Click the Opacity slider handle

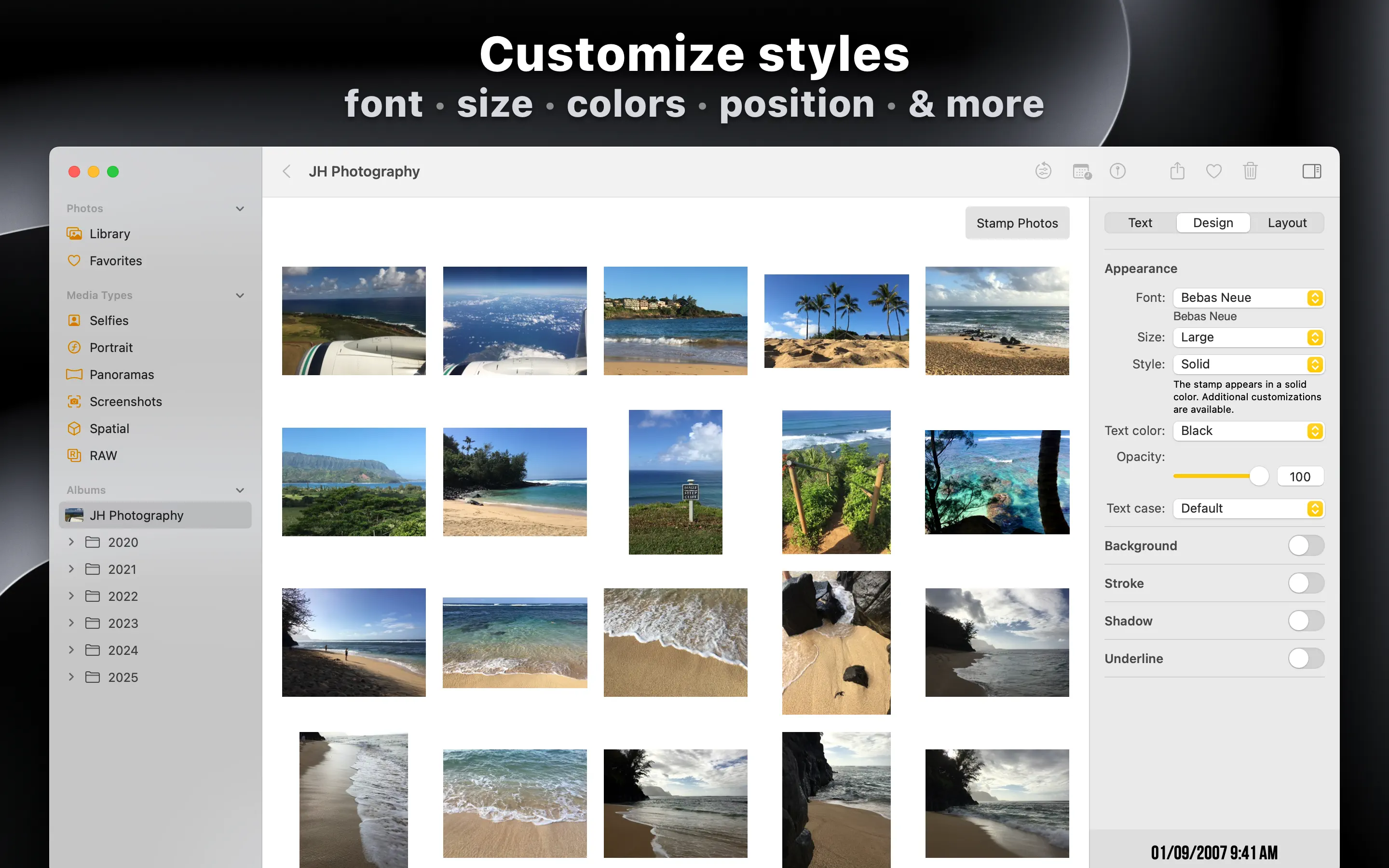(1259, 476)
